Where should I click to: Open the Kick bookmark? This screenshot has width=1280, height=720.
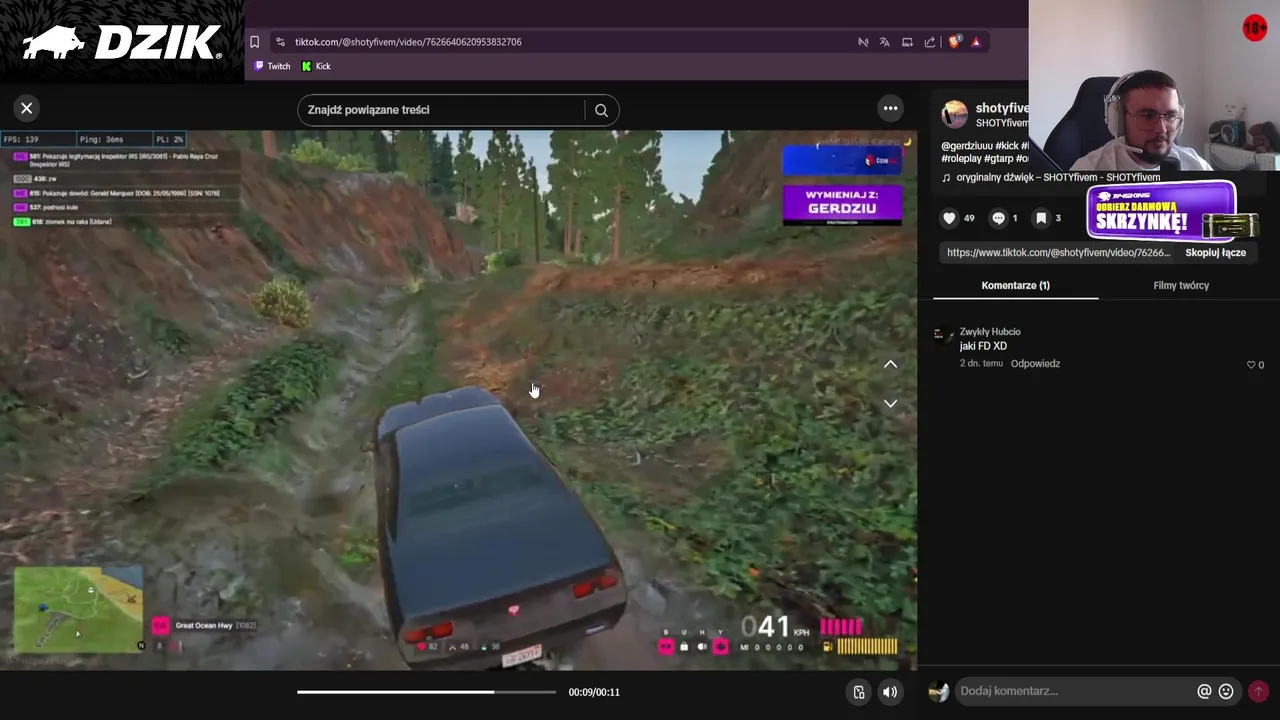click(316, 66)
